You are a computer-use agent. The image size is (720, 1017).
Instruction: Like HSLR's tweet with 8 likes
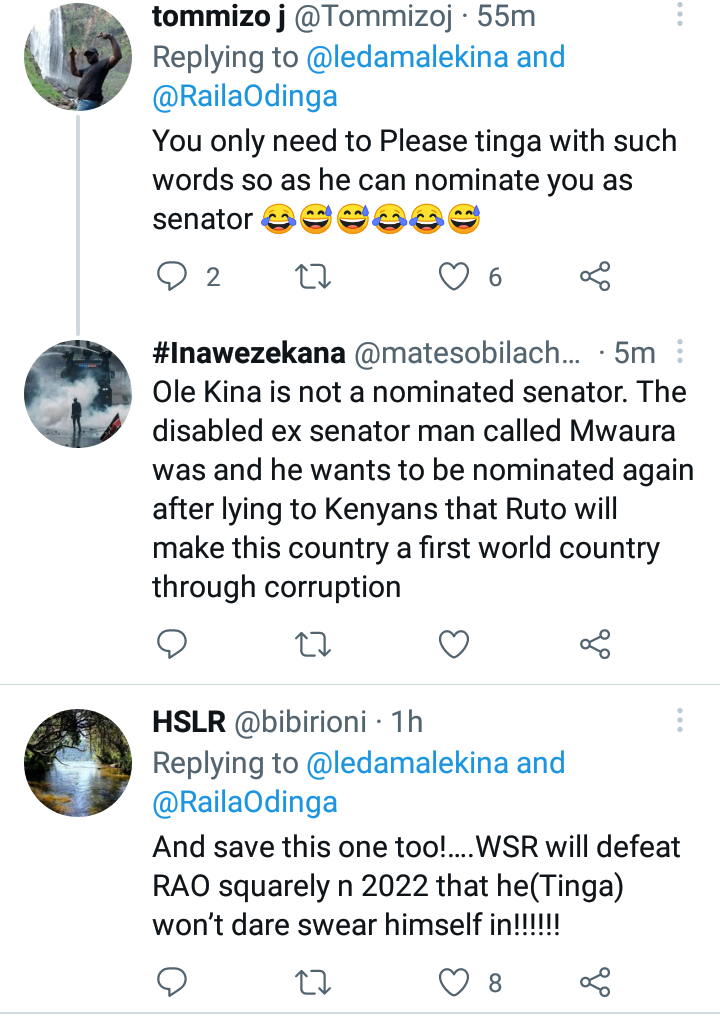coord(453,983)
